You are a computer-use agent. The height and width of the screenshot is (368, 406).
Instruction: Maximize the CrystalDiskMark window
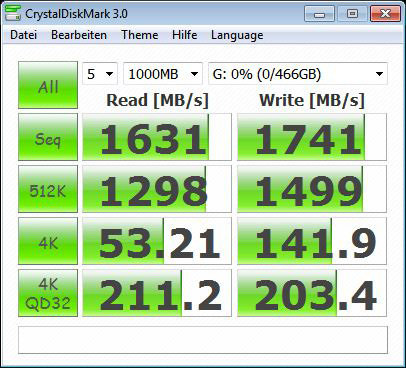coord(352,14)
